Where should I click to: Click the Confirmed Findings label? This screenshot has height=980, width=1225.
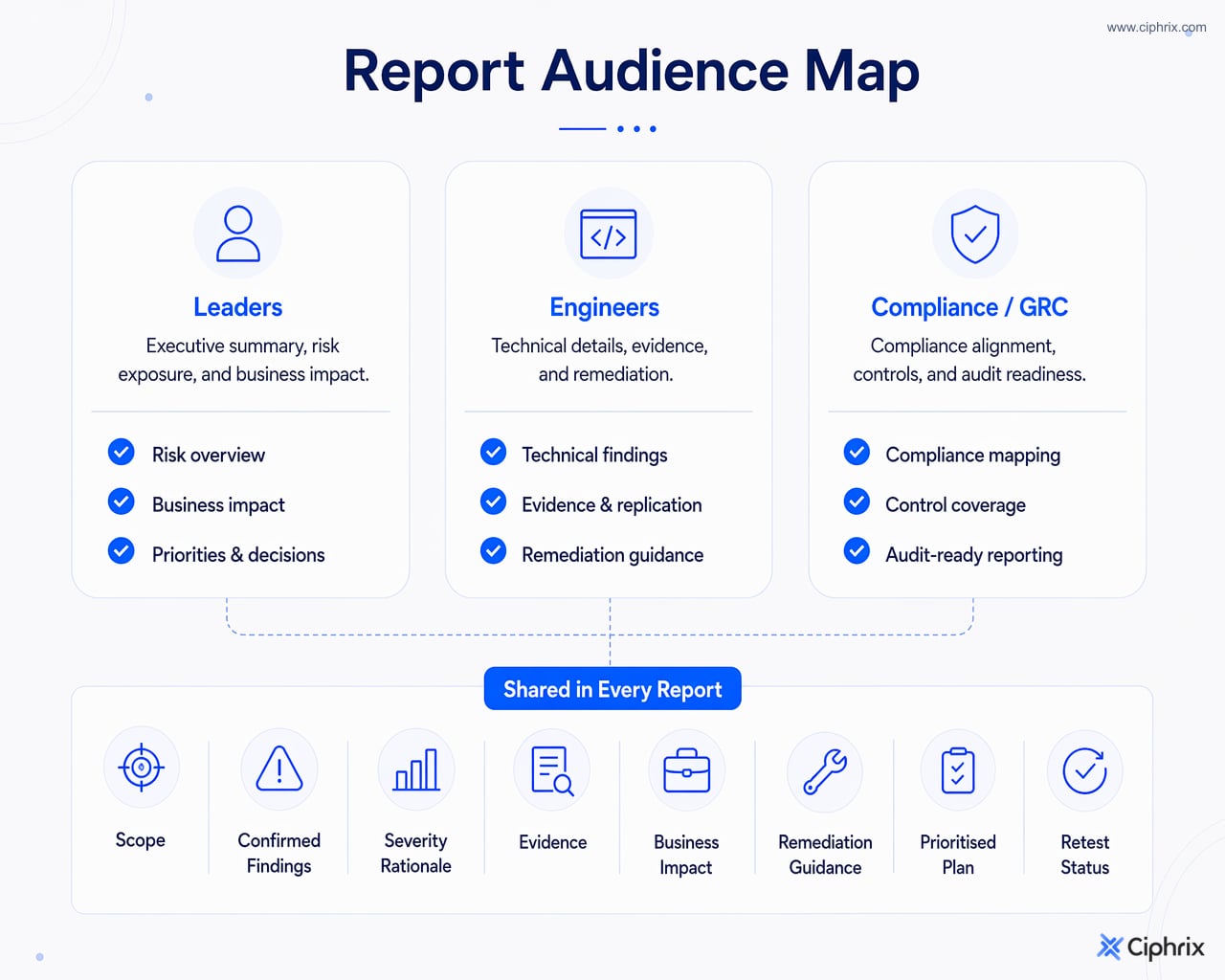click(x=279, y=853)
